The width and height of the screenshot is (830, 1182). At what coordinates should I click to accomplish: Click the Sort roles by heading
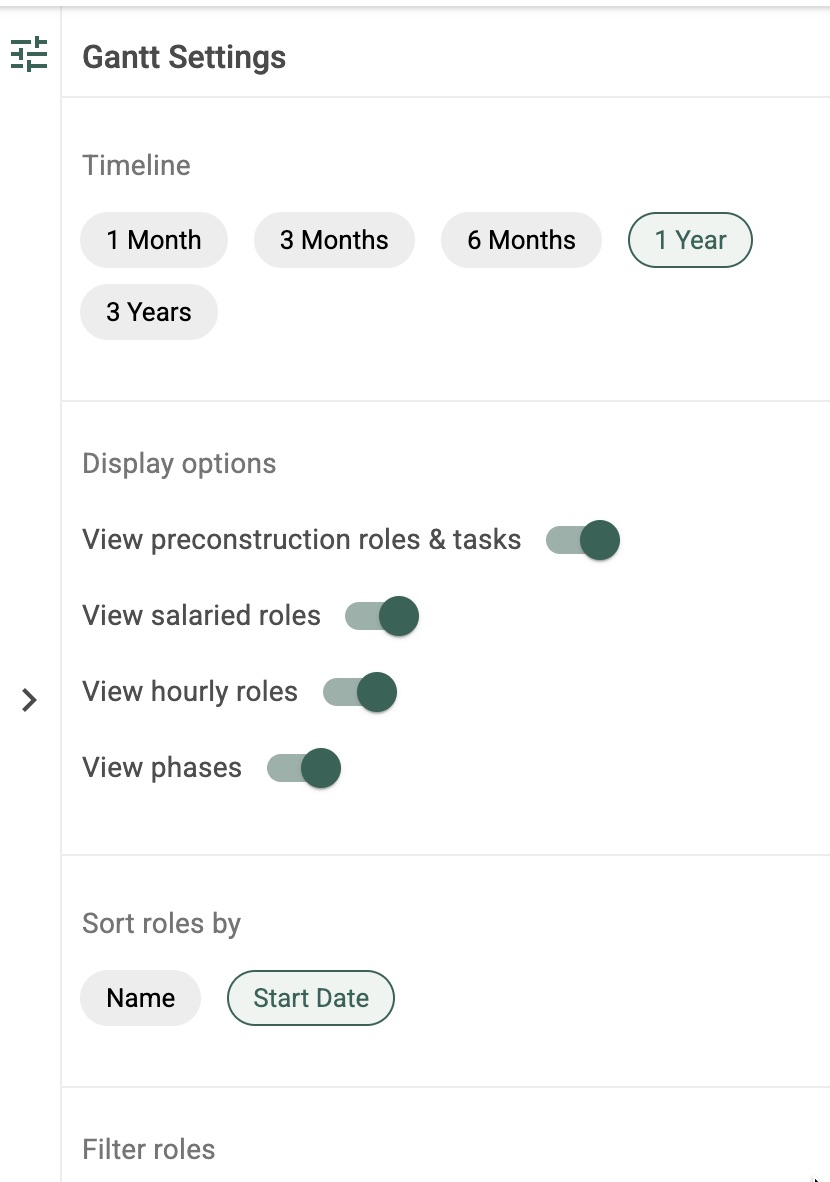point(161,923)
